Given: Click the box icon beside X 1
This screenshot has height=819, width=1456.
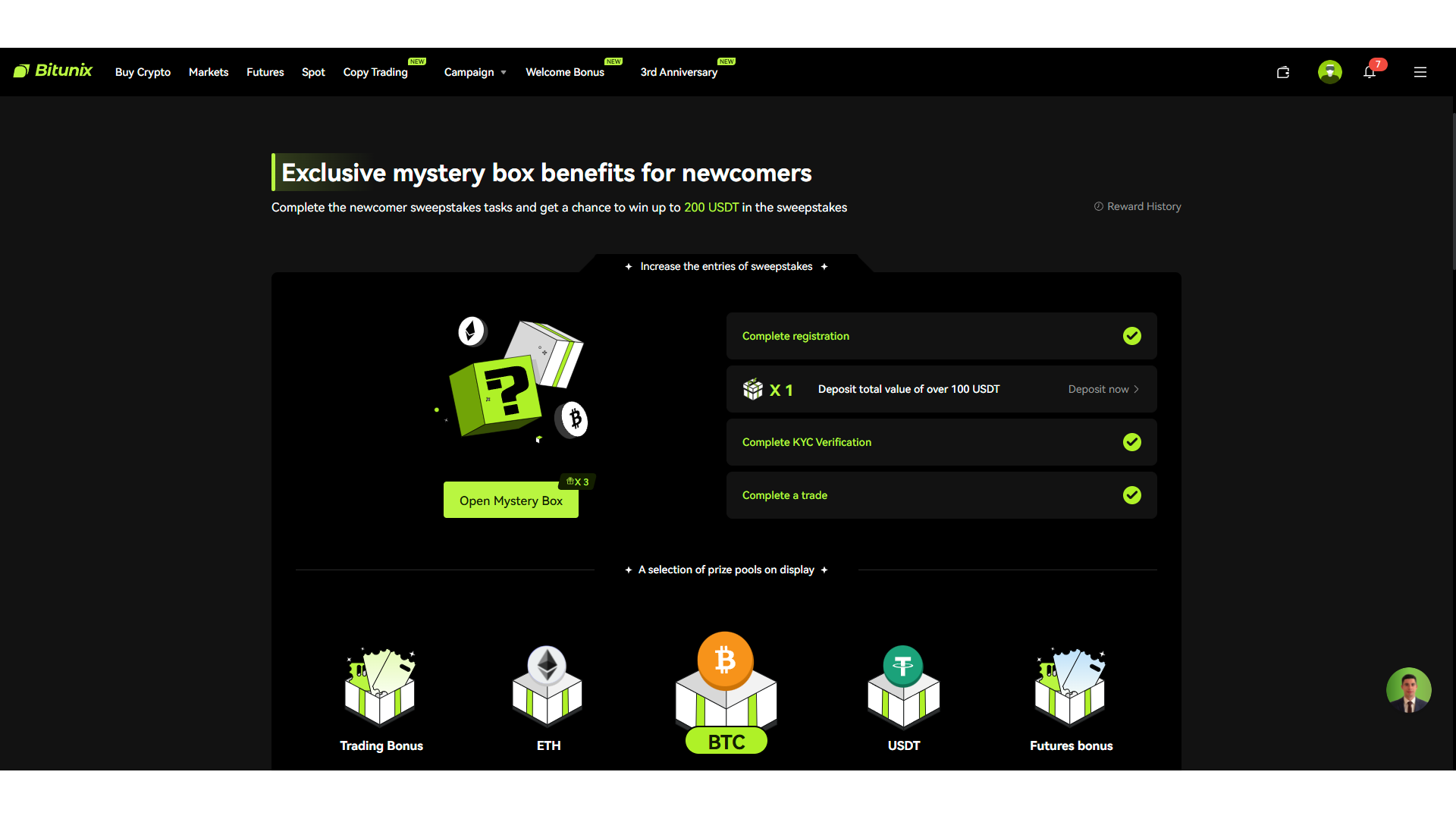Looking at the screenshot, I should click(753, 389).
